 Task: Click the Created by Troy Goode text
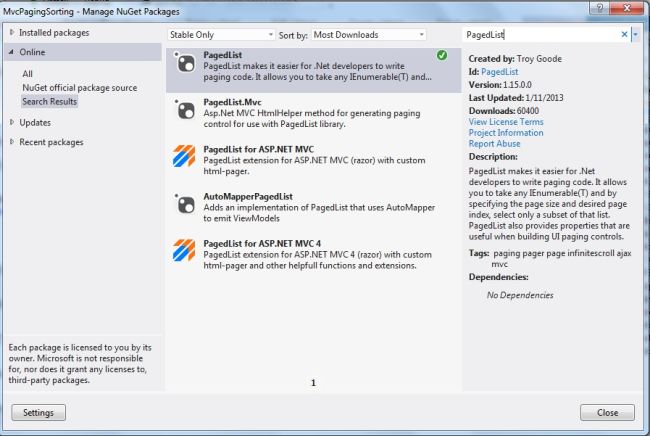tap(515, 59)
